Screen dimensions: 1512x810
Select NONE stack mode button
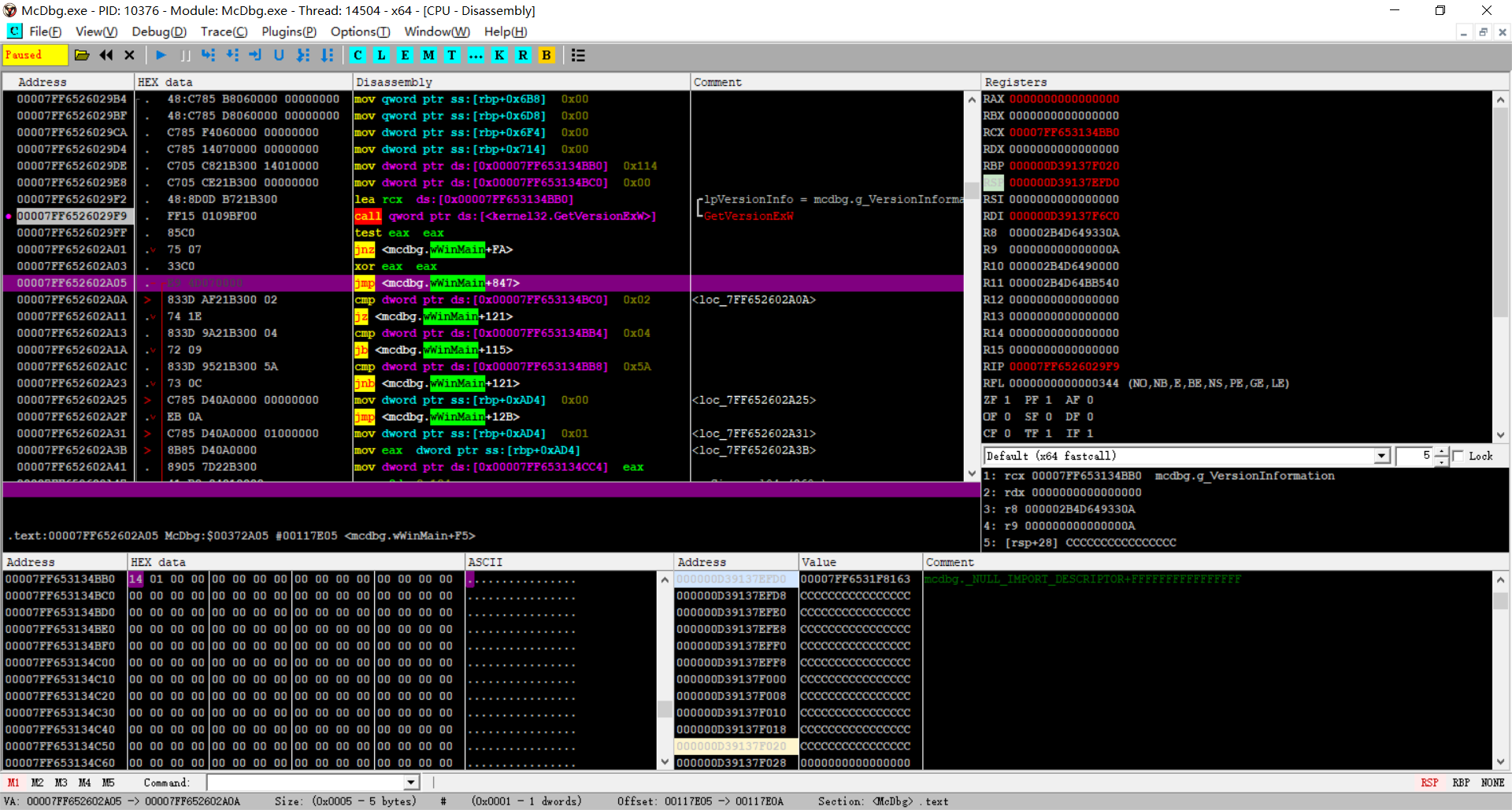point(1492,782)
